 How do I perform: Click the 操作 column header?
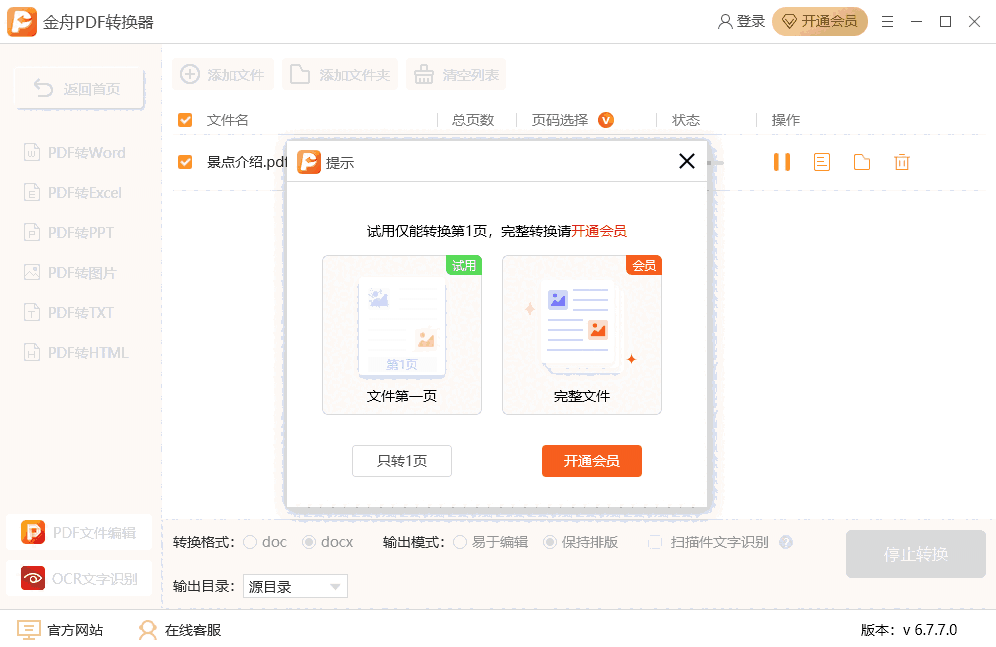pos(786,120)
